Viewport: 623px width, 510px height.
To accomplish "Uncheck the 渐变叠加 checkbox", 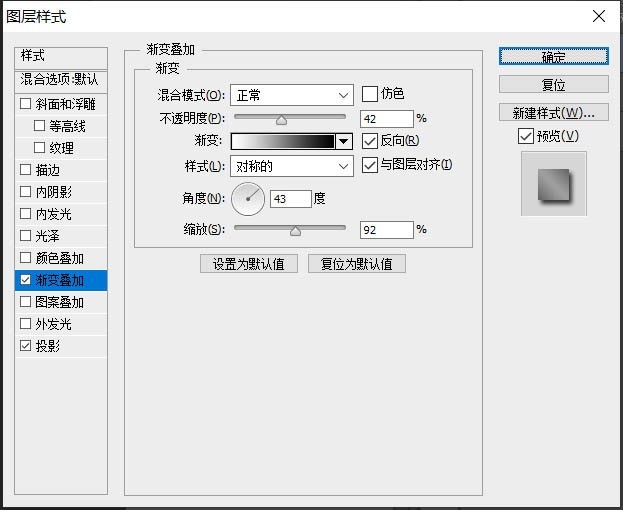I will pos(25,280).
